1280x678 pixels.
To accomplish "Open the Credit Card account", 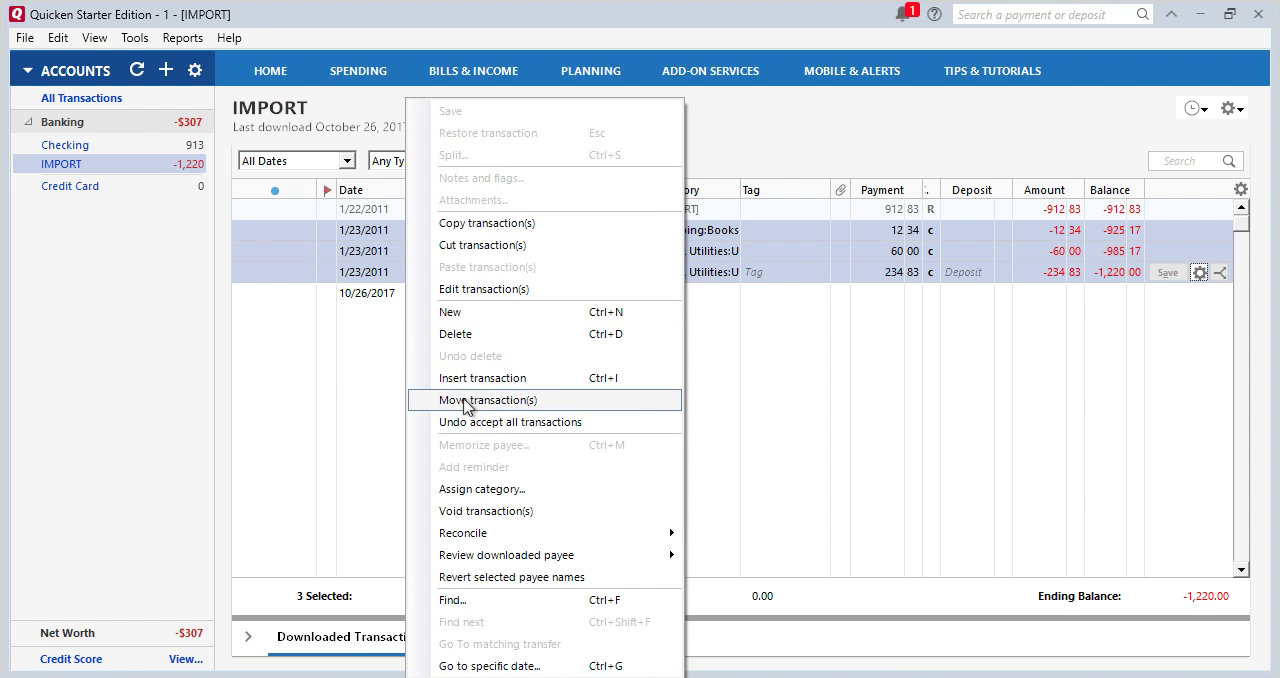I will tap(70, 186).
